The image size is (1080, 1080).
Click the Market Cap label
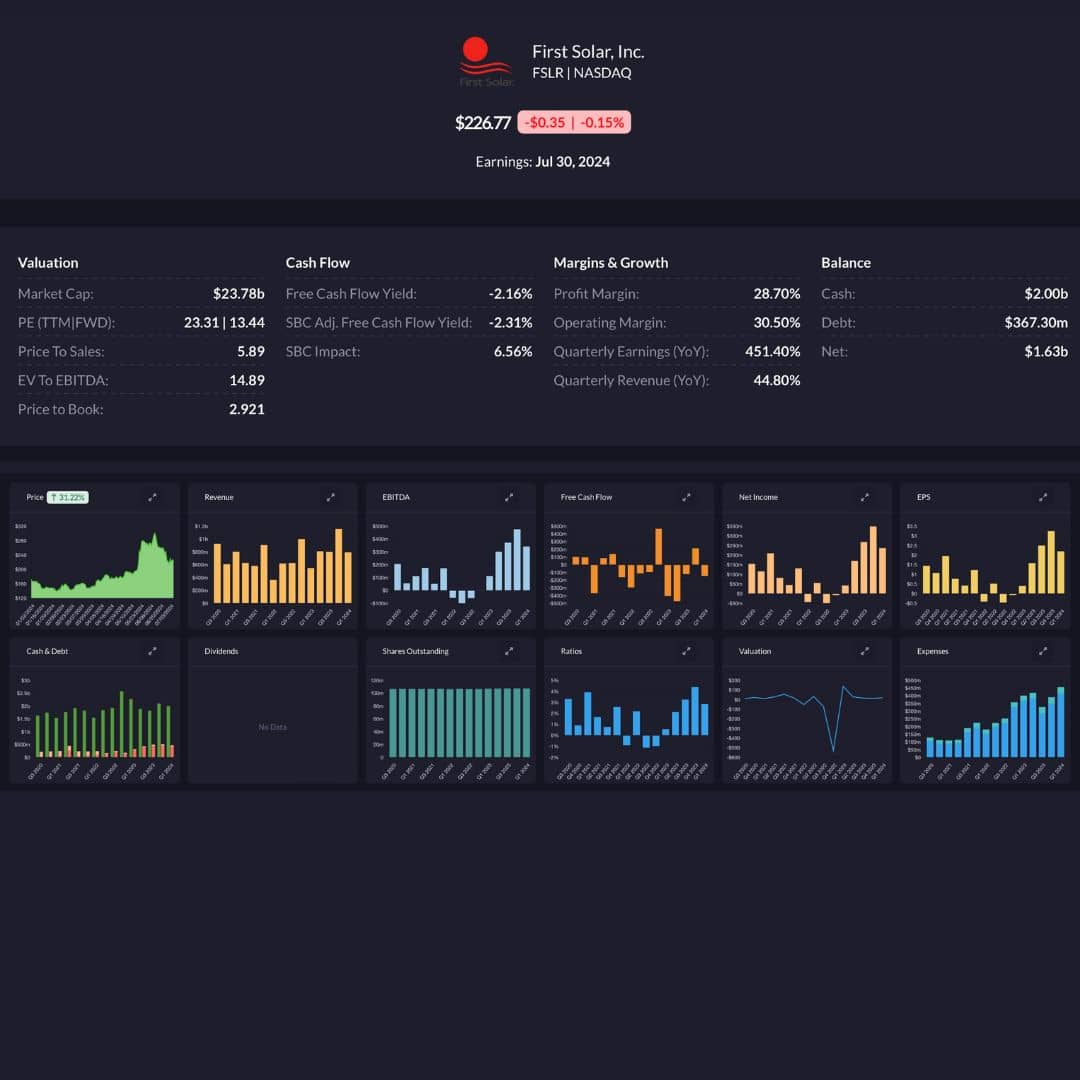click(x=56, y=293)
